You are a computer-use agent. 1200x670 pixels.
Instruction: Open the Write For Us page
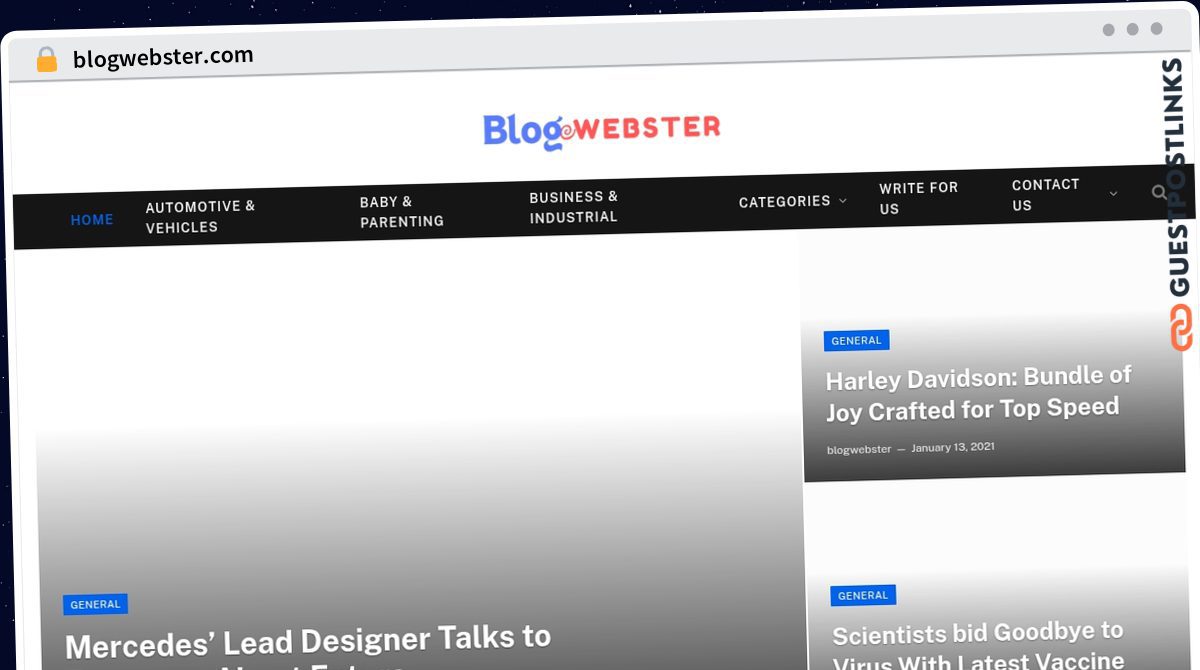pyautogui.click(x=918, y=198)
